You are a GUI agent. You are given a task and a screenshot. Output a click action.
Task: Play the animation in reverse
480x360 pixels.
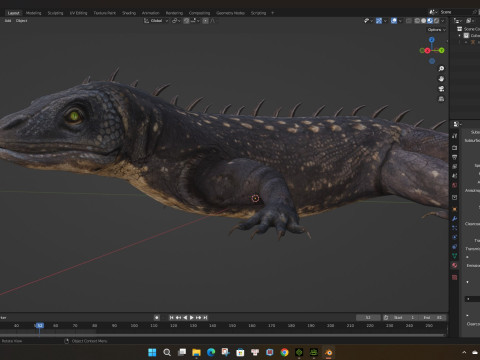(x=185, y=318)
